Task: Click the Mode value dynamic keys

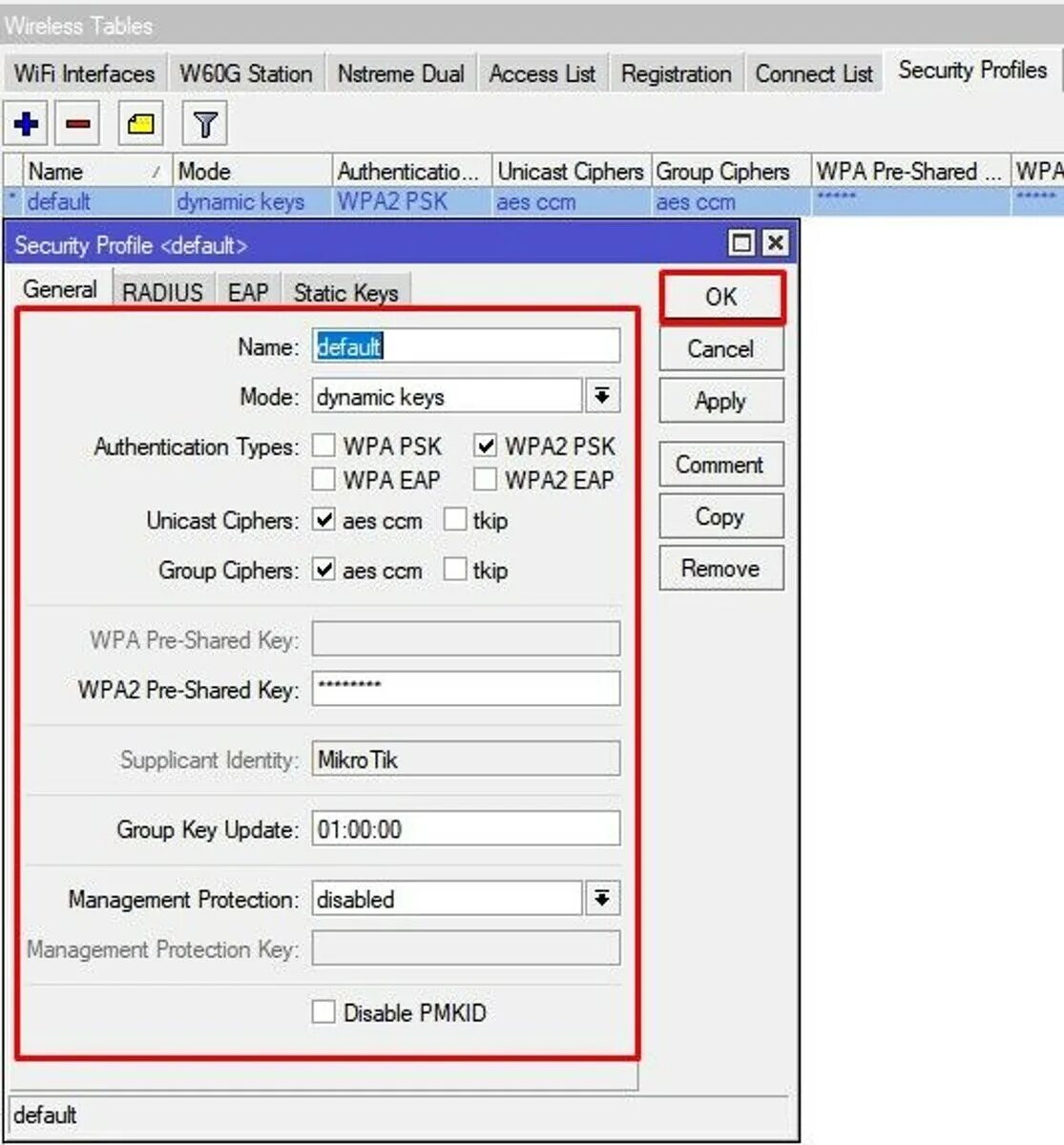Action: click(x=447, y=396)
